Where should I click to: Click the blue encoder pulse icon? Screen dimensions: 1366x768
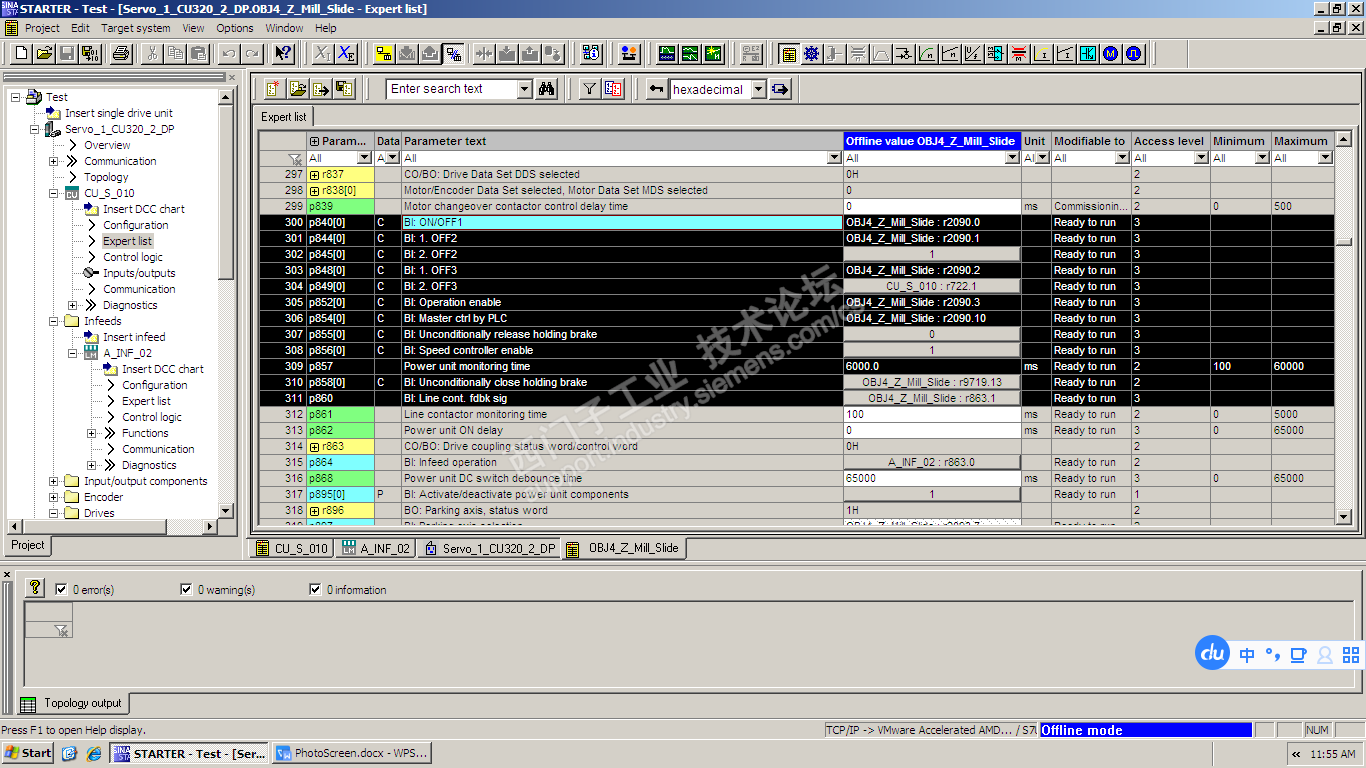click(x=1134, y=53)
